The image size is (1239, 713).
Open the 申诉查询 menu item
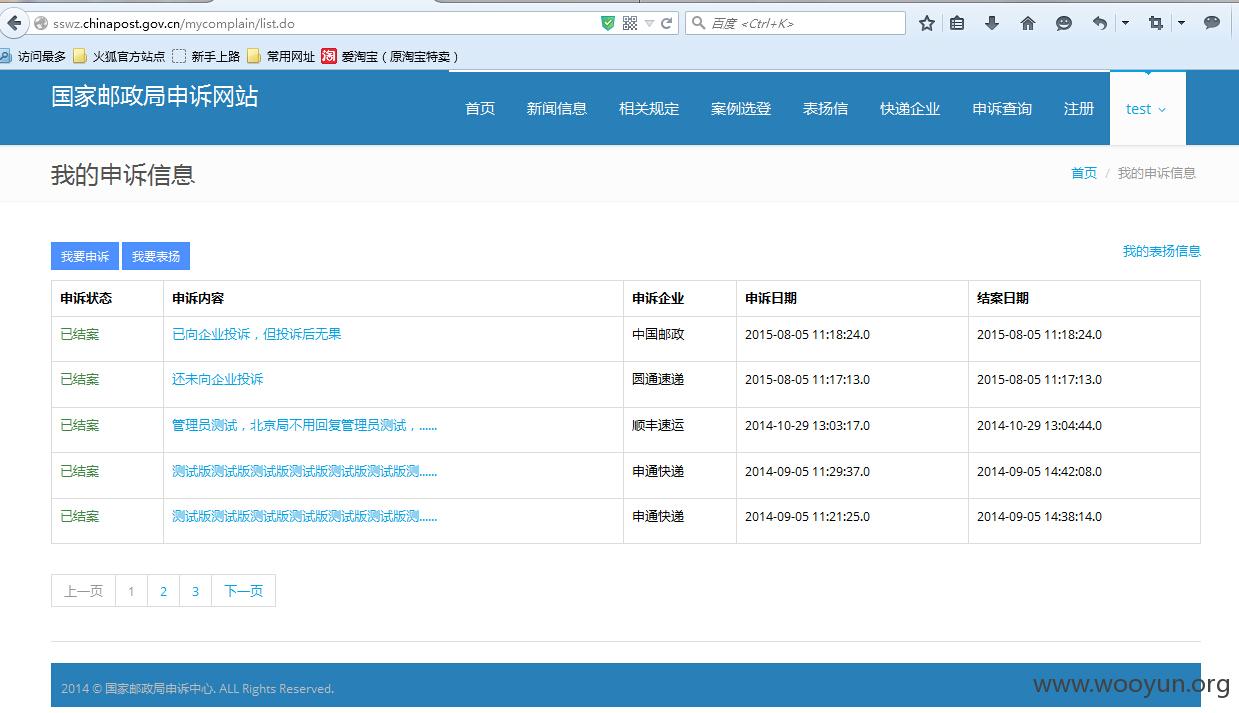click(x=1002, y=109)
